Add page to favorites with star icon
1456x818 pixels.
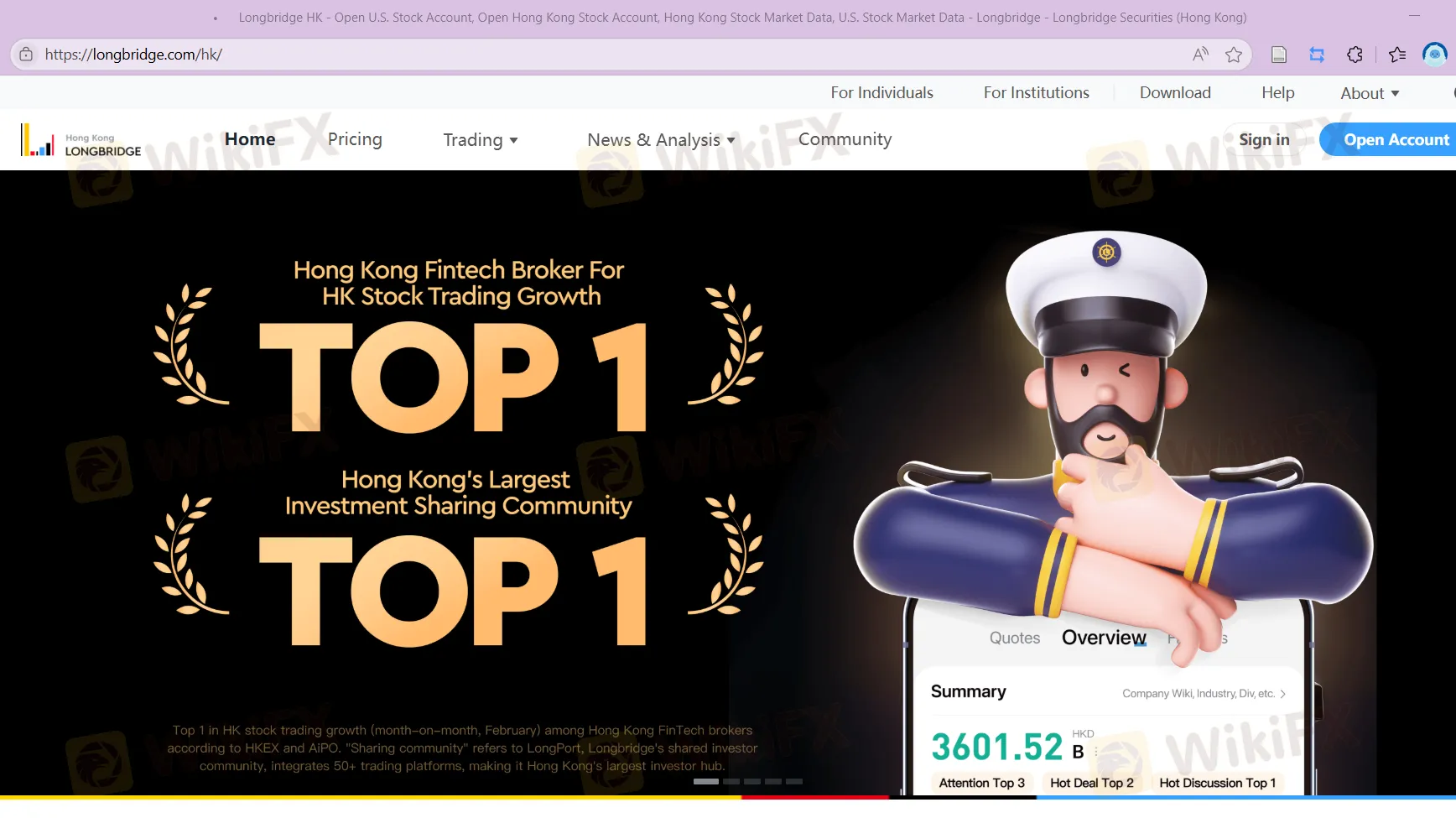[1233, 55]
